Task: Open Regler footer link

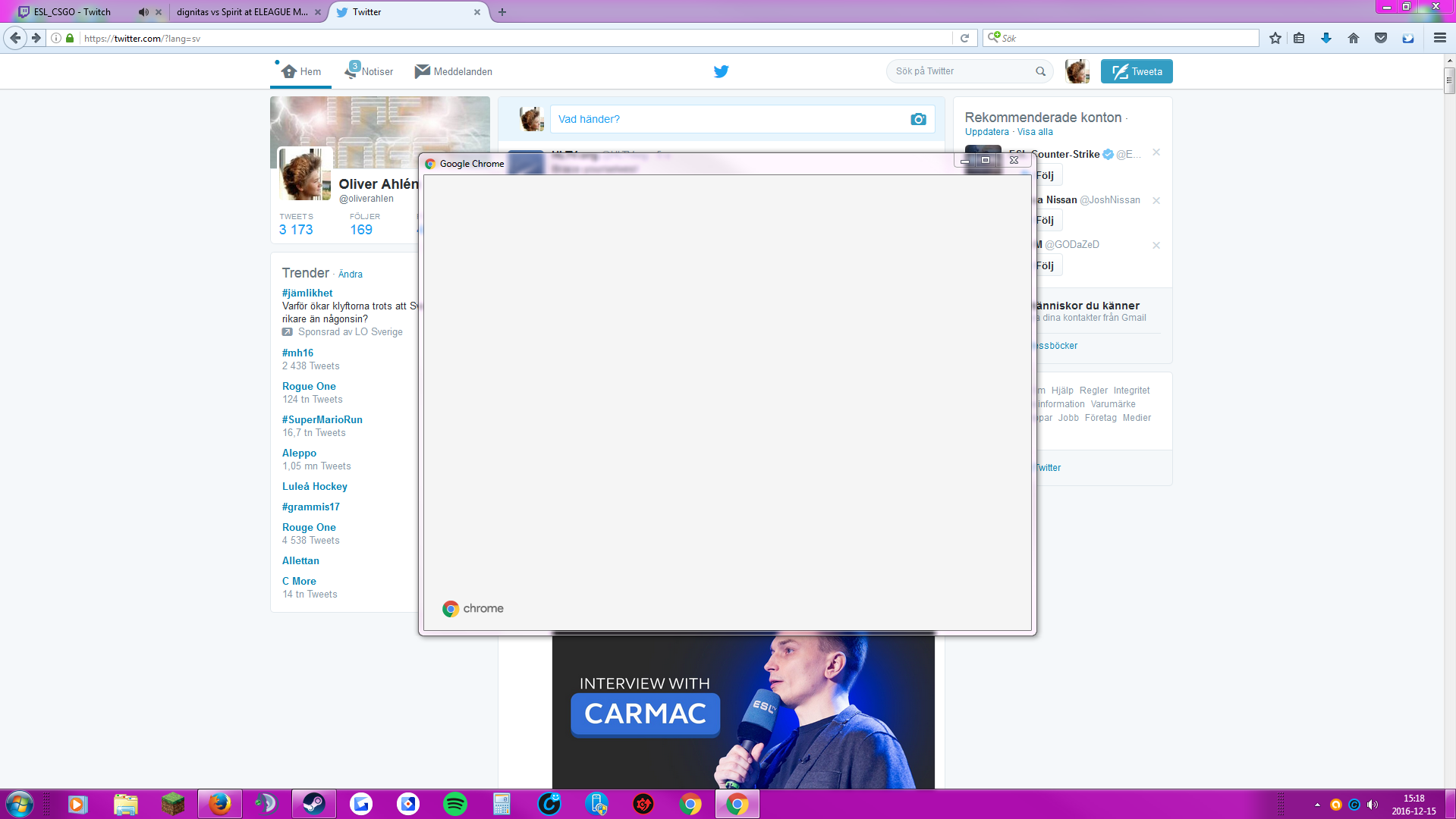Action: pos(1093,391)
